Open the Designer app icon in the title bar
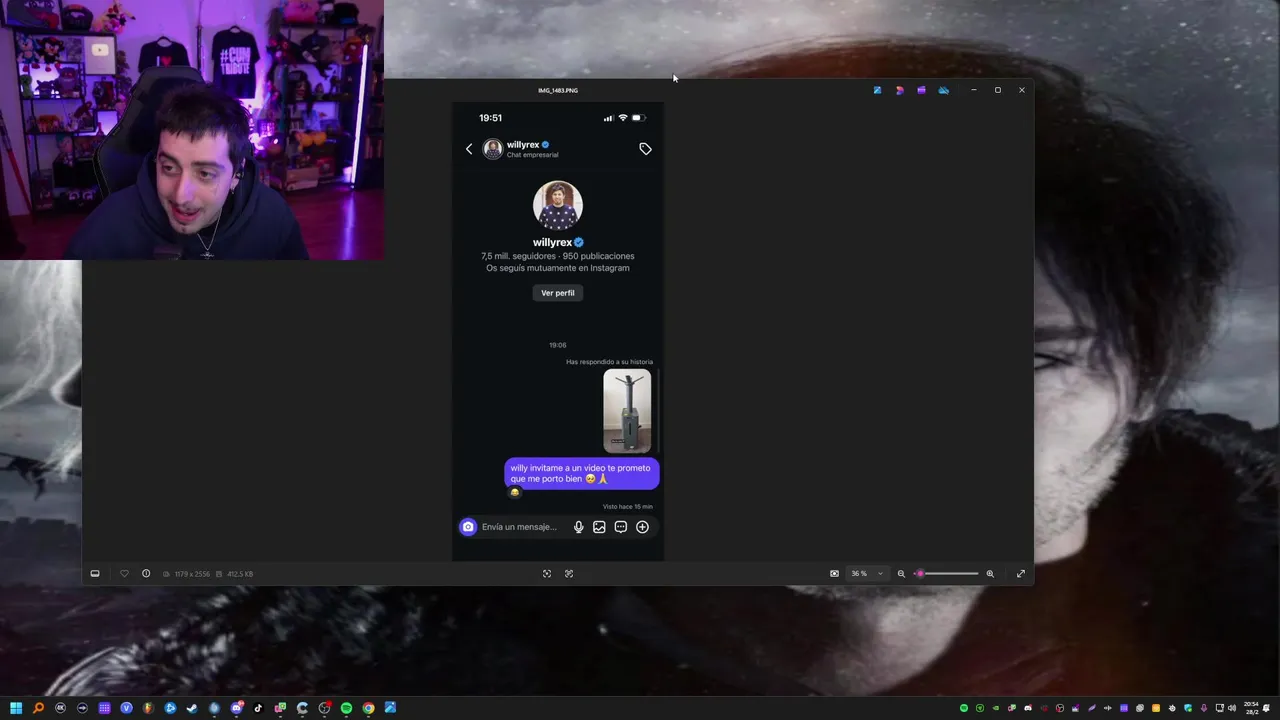 click(x=900, y=90)
